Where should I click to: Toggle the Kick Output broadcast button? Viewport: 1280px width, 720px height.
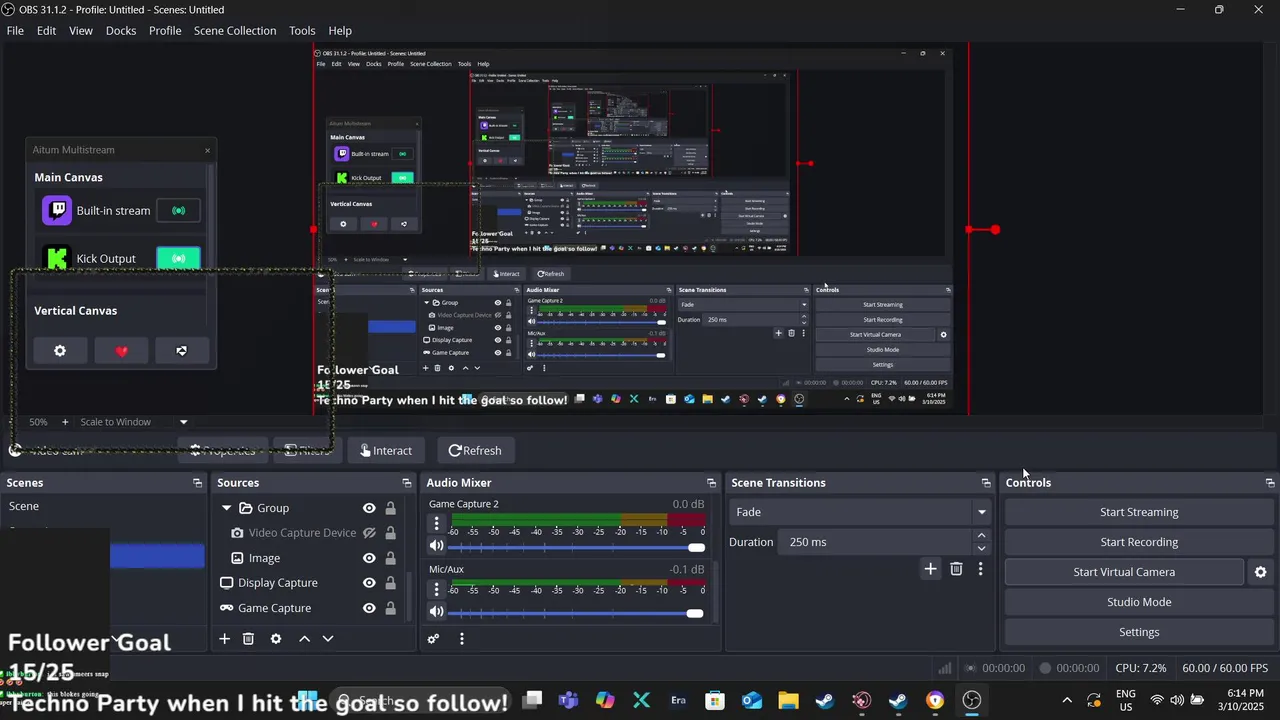pyautogui.click(x=179, y=258)
